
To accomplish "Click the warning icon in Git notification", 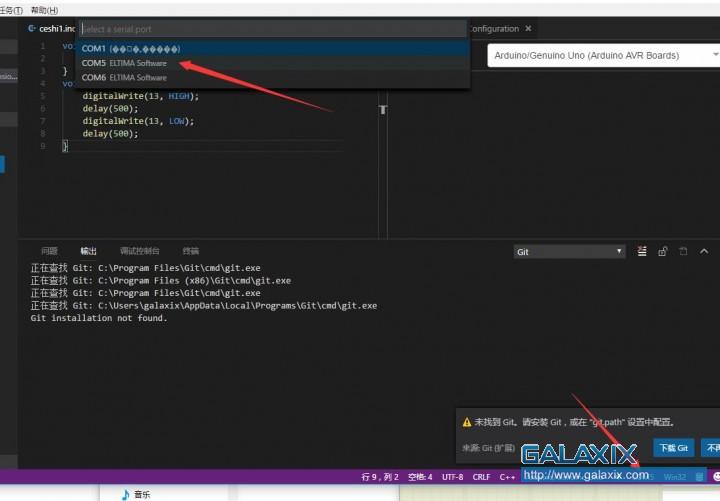I will (x=467, y=422).
